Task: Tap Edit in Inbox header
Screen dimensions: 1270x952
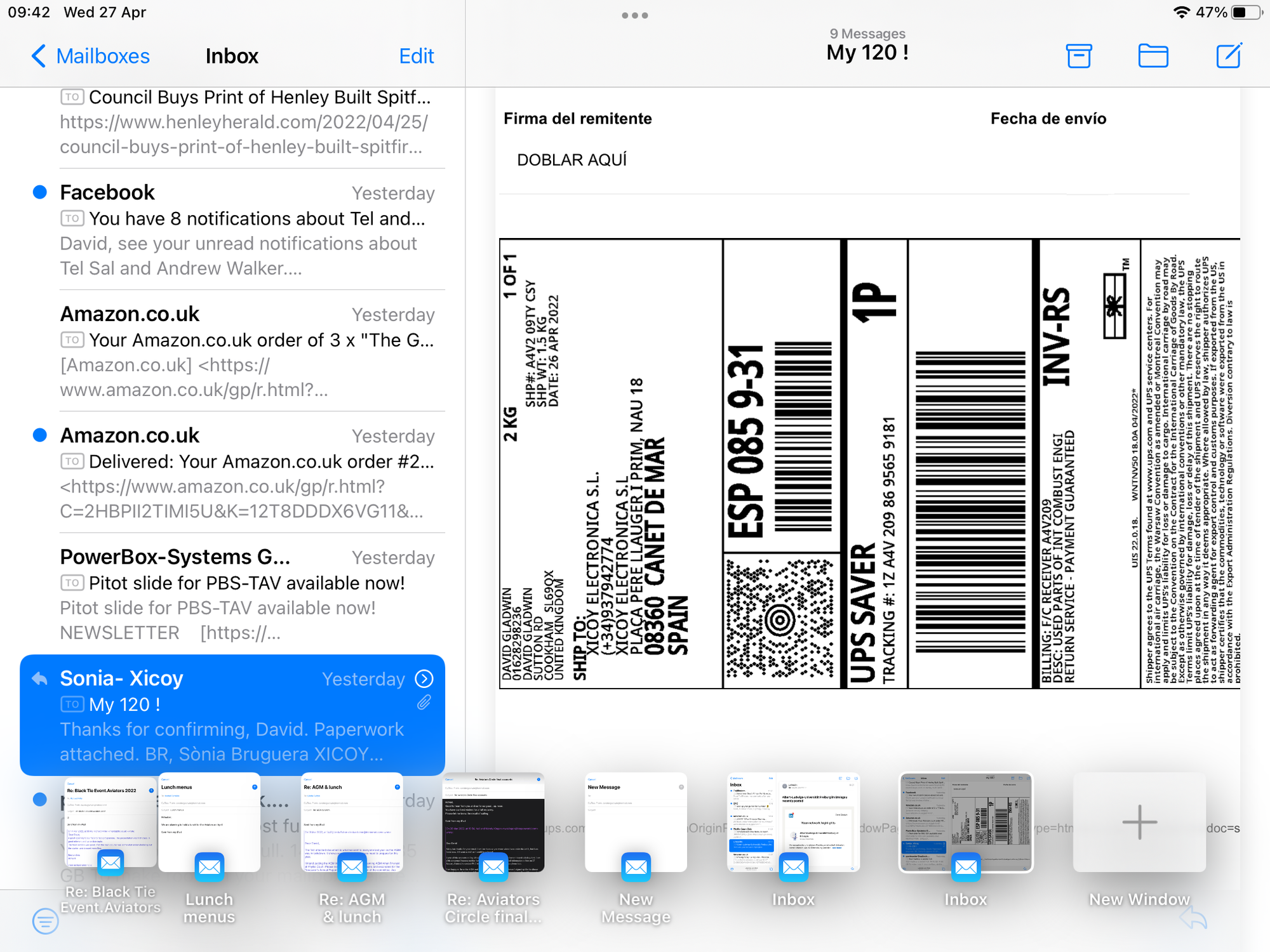Action: coord(416,56)
